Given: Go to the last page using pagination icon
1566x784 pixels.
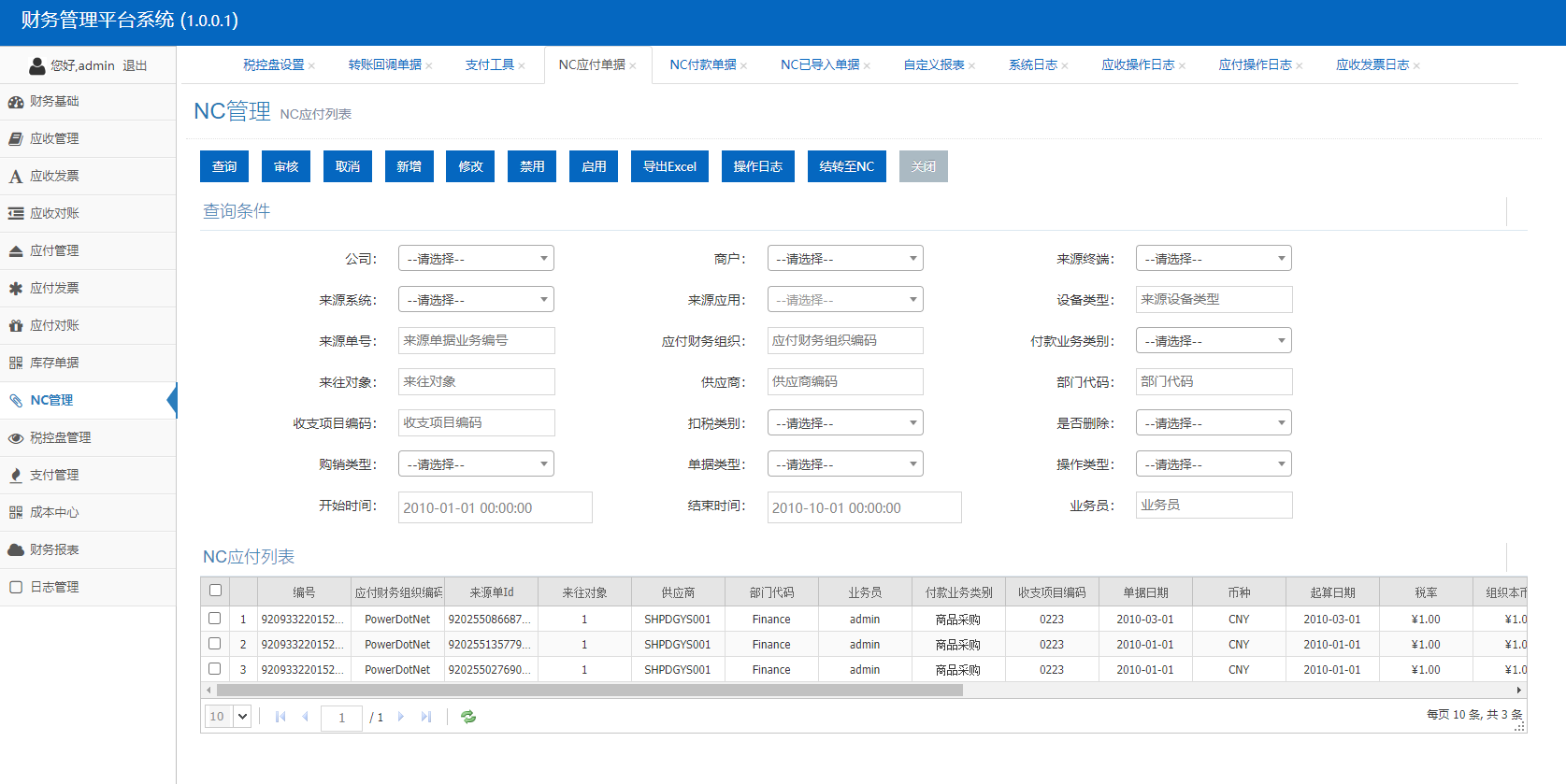Looking at the screenshot, I should pyautogui.click(x=426, y=717).
